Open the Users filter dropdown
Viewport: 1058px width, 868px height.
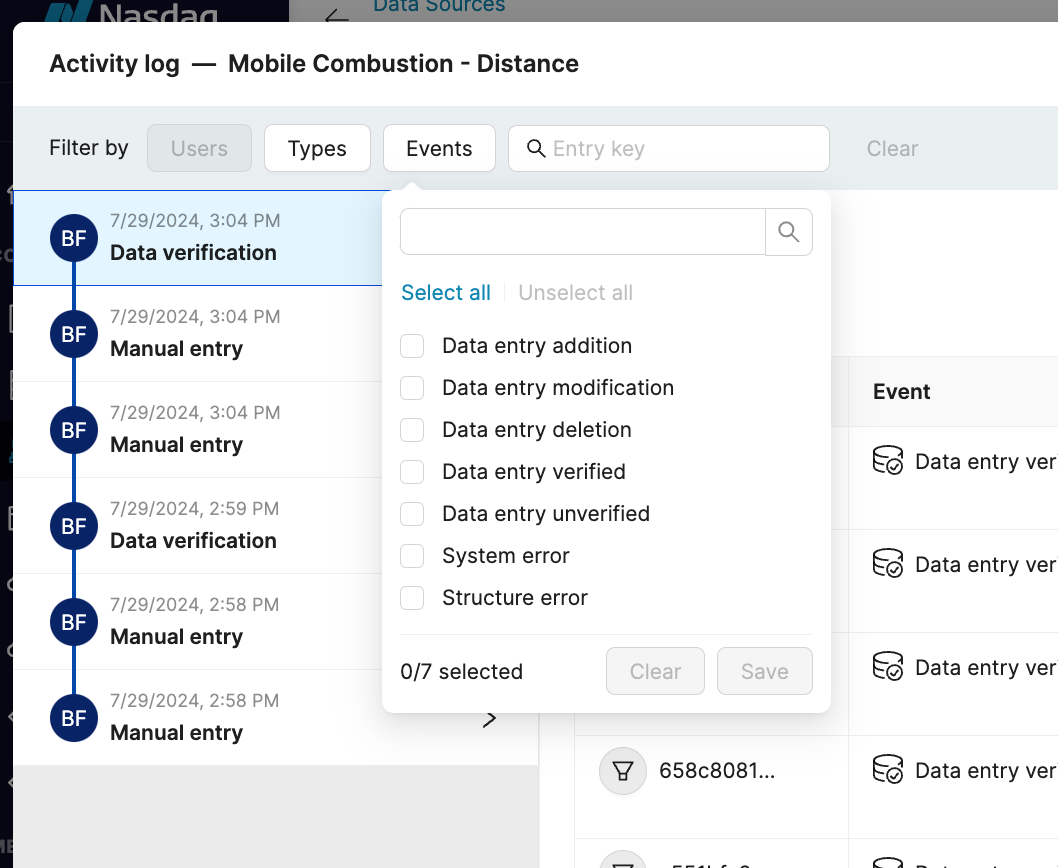pos(199,148)
